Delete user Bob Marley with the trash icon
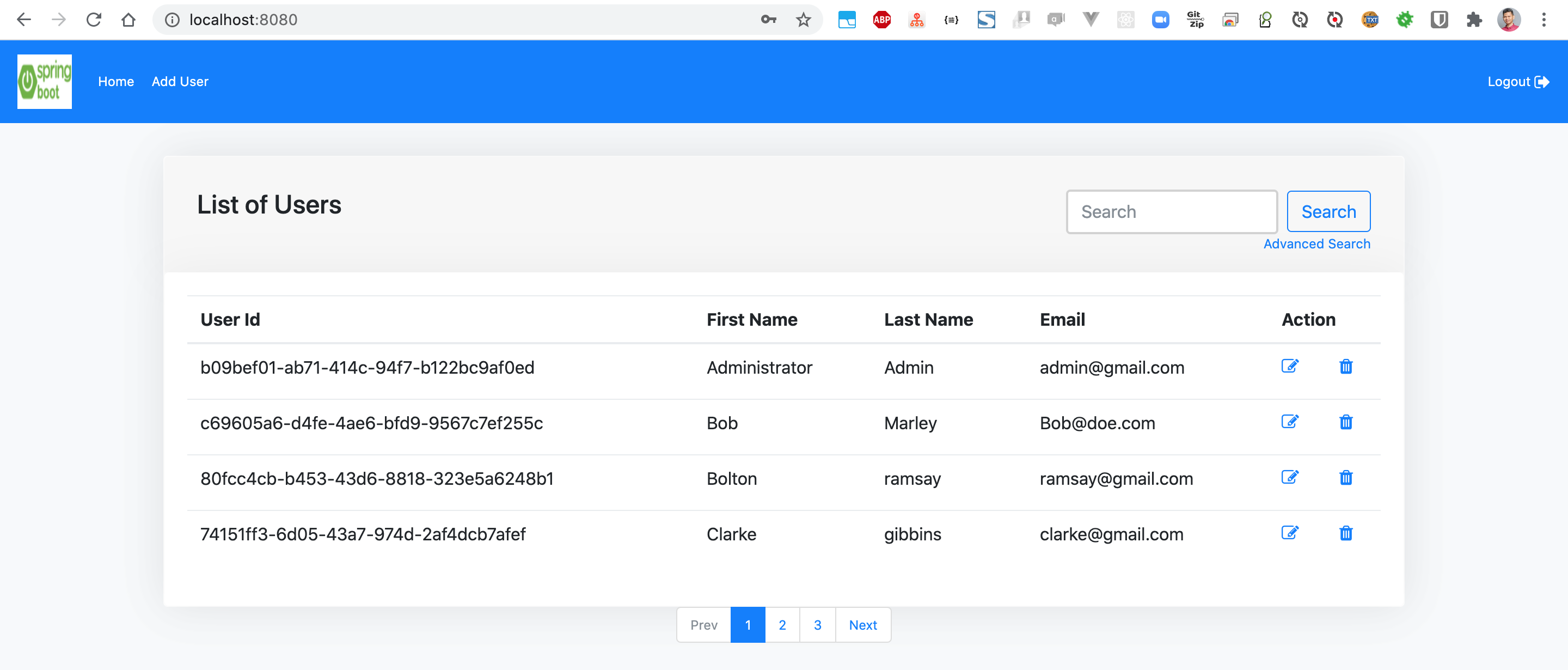 point(1345,422)
